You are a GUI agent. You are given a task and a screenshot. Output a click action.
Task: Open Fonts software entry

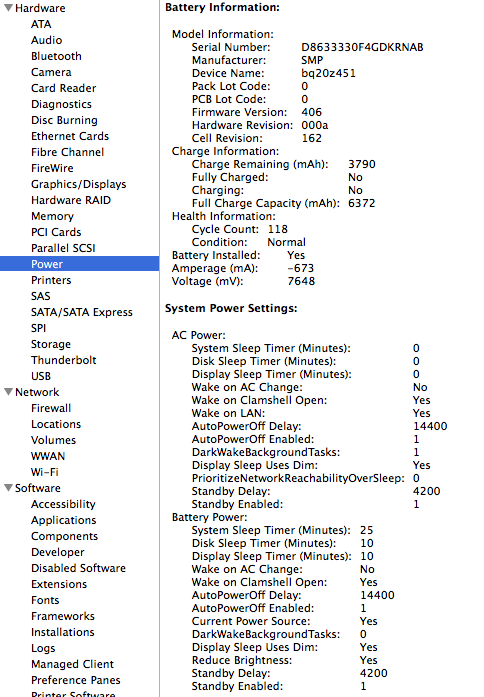[x=45, y=600]
